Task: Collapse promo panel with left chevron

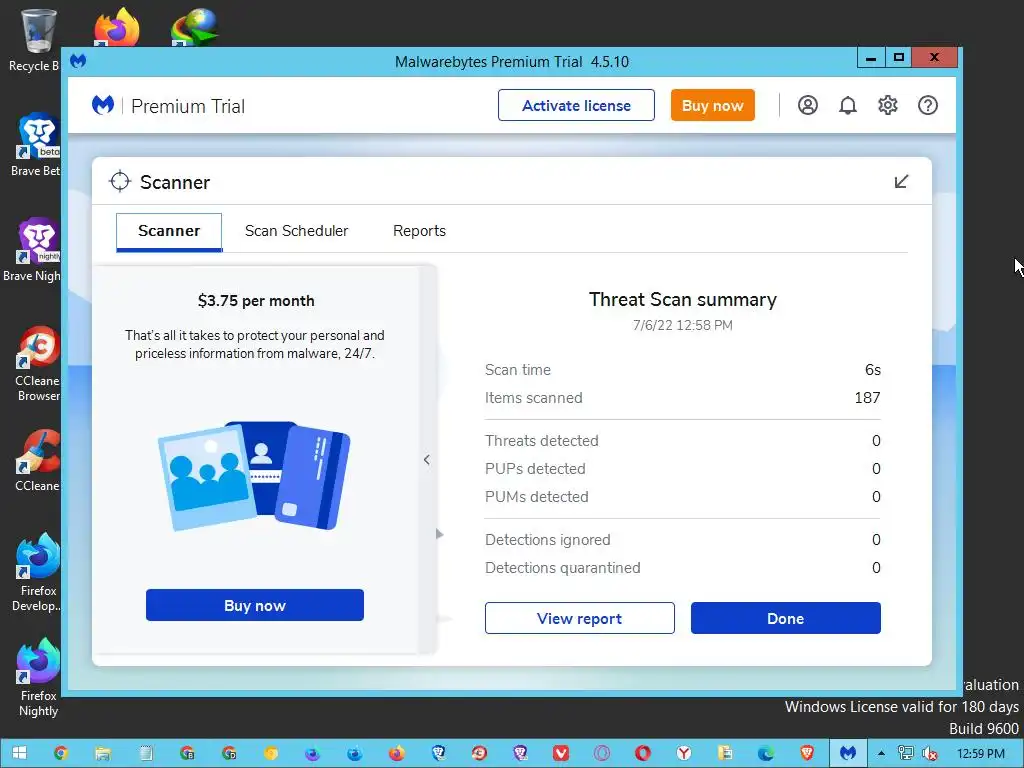Action: coord(426,460)
